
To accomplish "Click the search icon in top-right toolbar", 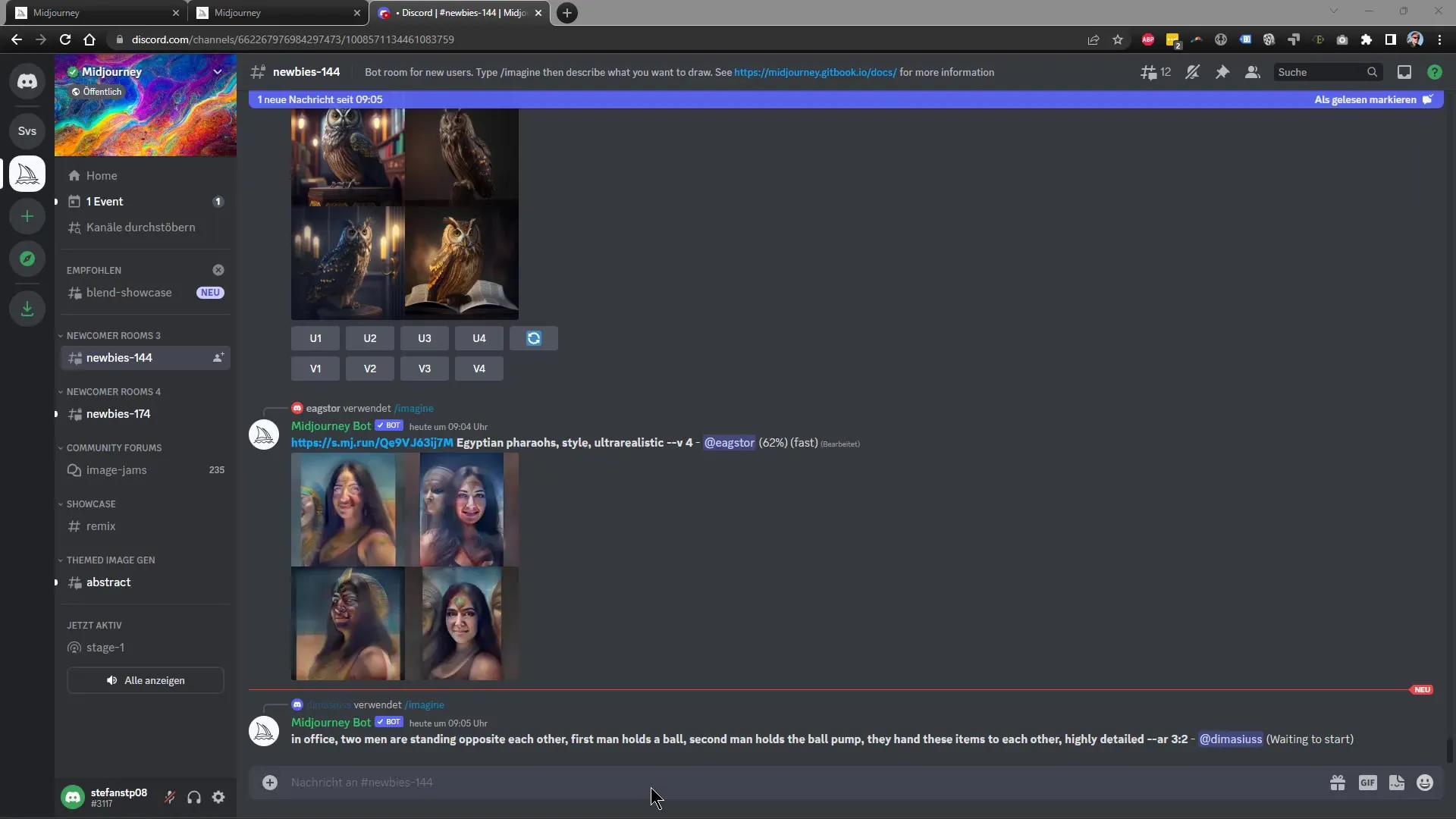I will (x=1372, y=71).
